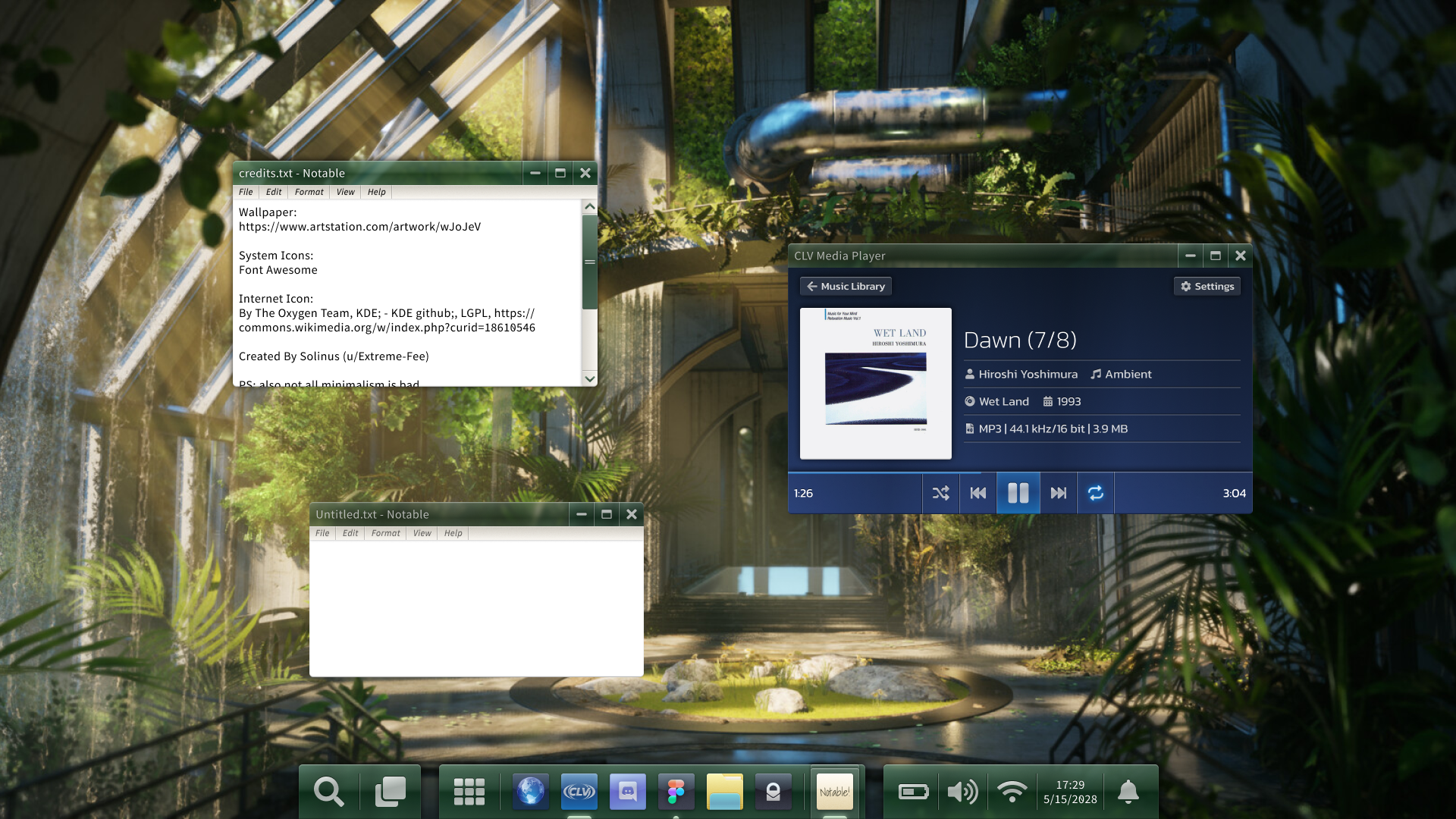This screenshot has width=1456, height=819.
Task: Open the Figma icon in the dock
Action: click(676, 792)
